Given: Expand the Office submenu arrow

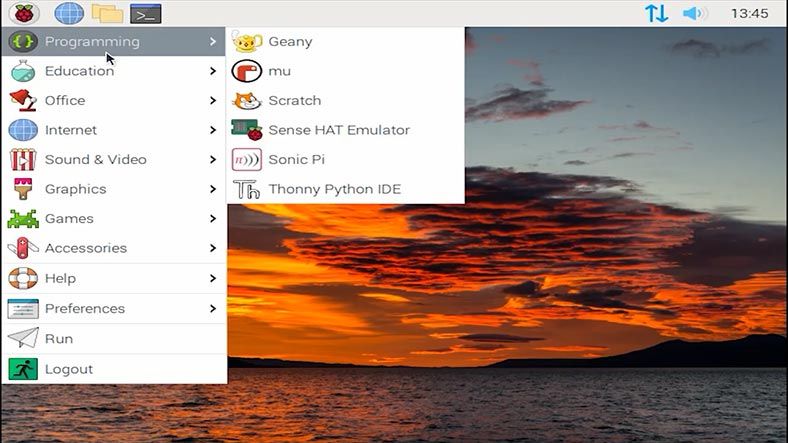Looking at the screenshot, I should 213,100.
